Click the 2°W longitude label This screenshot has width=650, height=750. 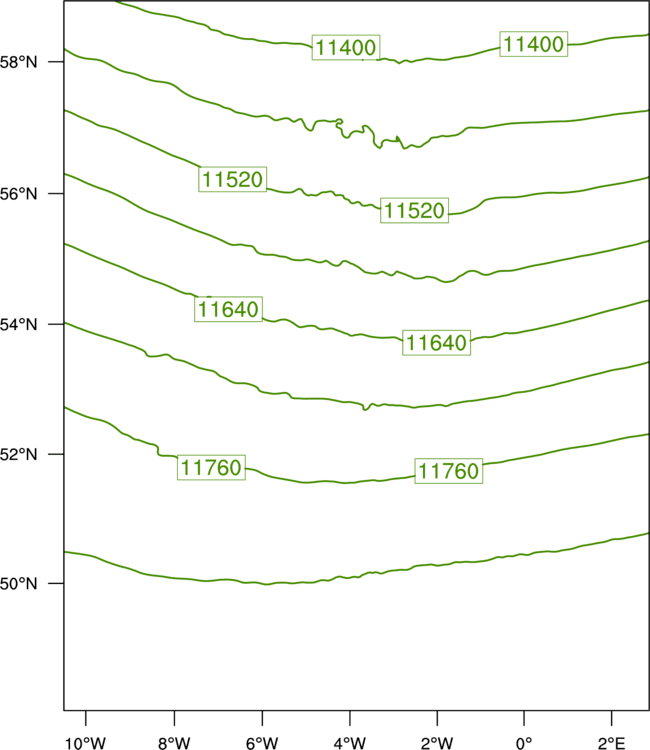pyautogui.click(x=437, y=743)
